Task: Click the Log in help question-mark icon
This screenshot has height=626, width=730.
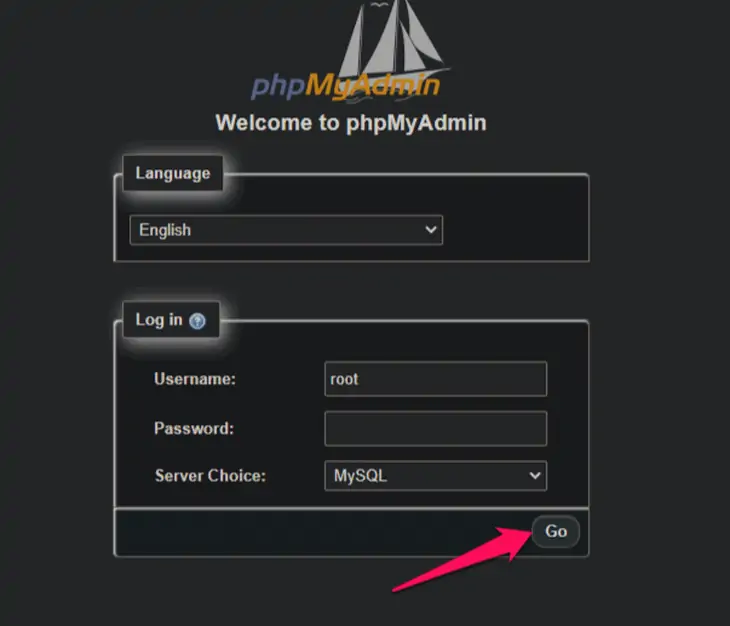Action: 197,321
